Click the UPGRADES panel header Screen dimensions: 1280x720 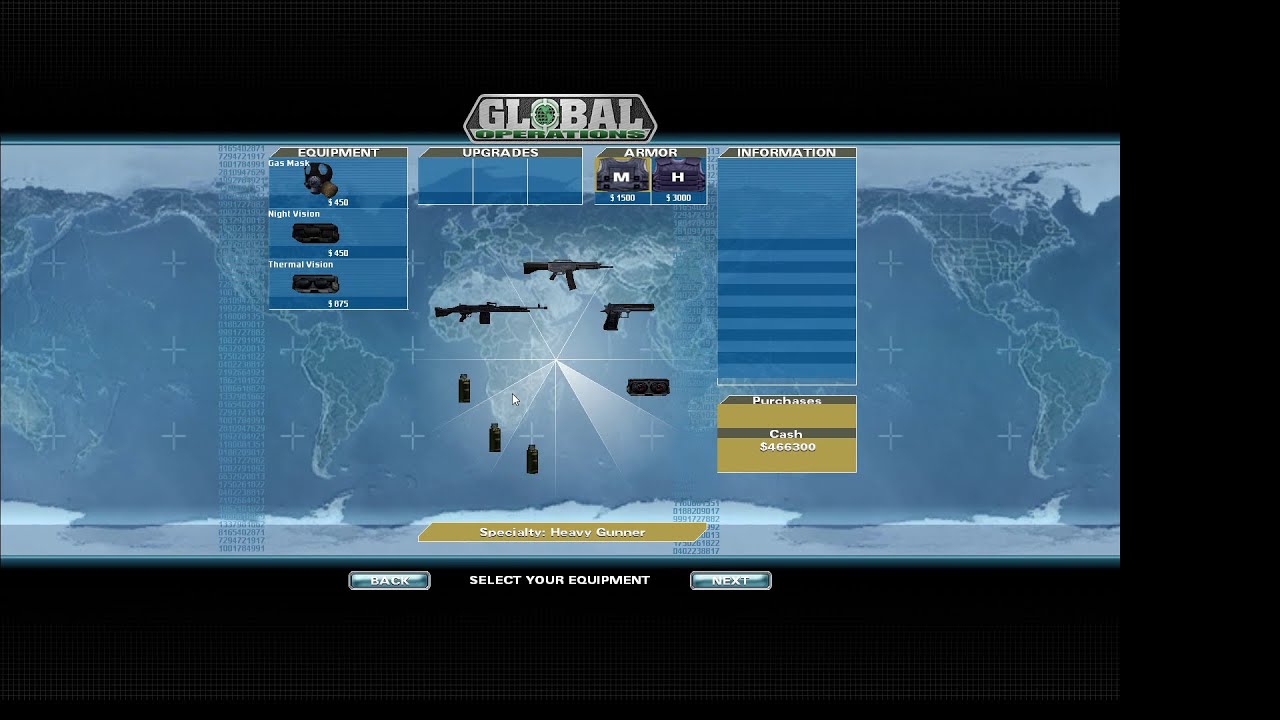click(x=500, y=152)
